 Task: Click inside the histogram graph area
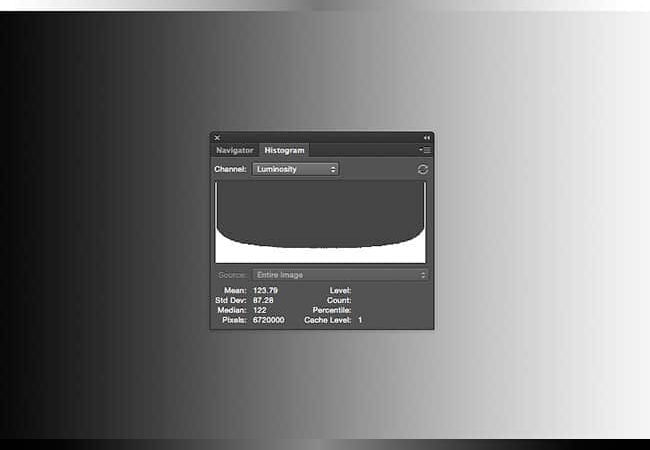click(x=320, y=222)
